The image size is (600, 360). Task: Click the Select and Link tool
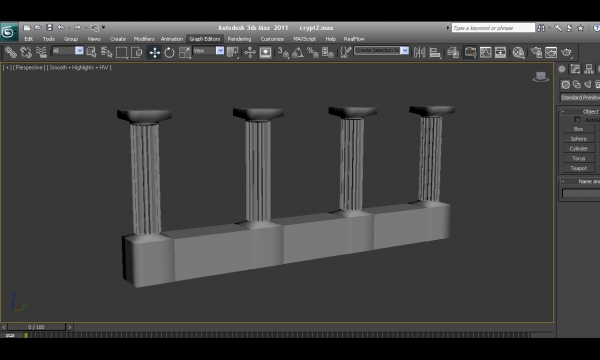[x=10, y=52]
